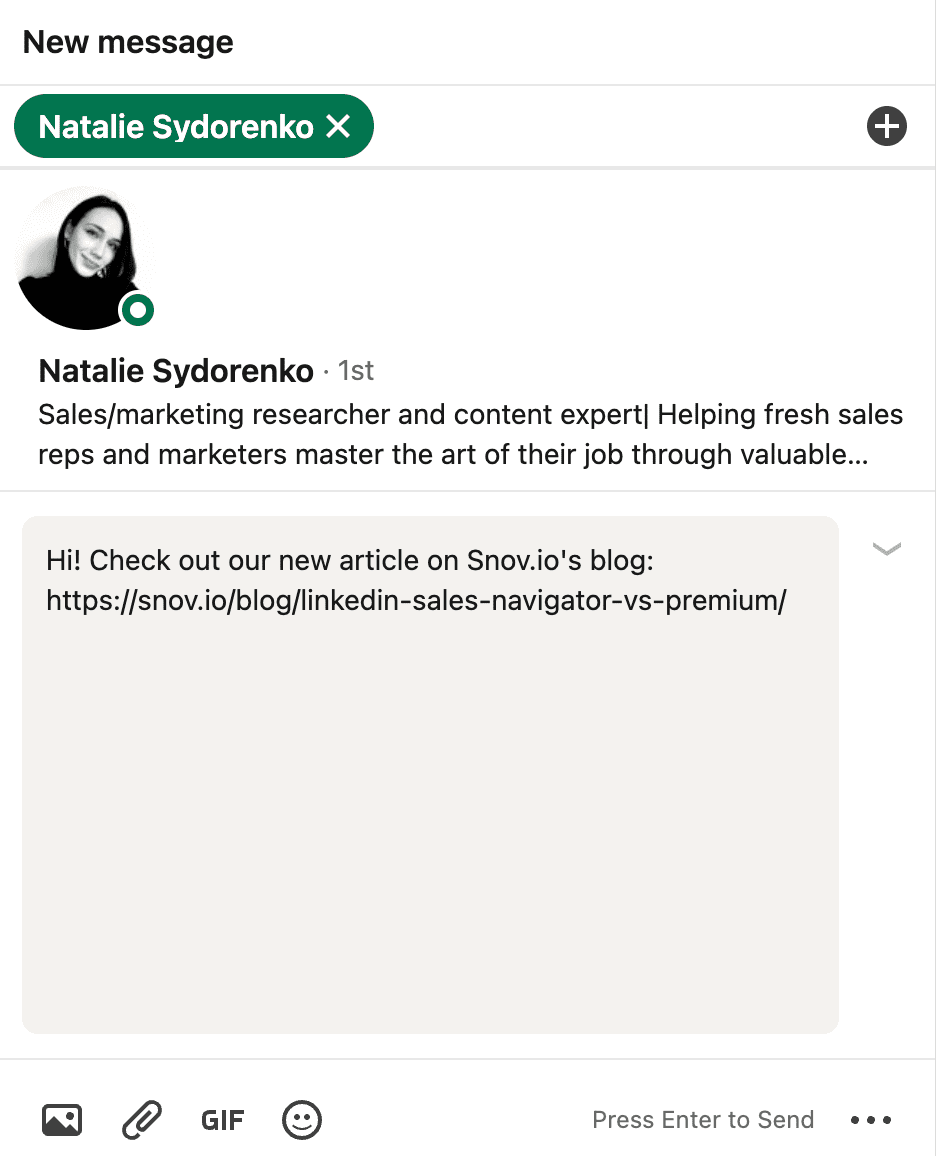Image resolution: width=936 pixels, height=1156 pixels.
Task: Attach a file using the paperclip icon
Action: coord(142,1119)
